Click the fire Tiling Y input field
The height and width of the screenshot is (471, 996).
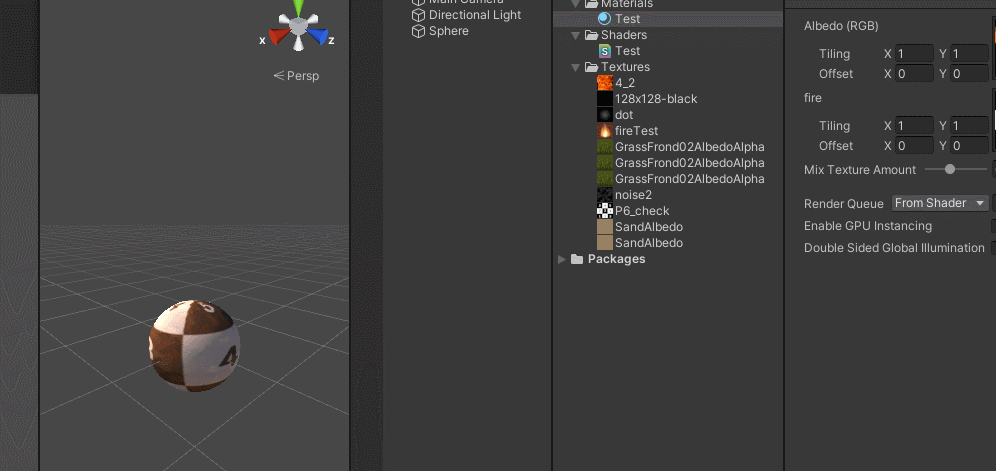[969, 126]
